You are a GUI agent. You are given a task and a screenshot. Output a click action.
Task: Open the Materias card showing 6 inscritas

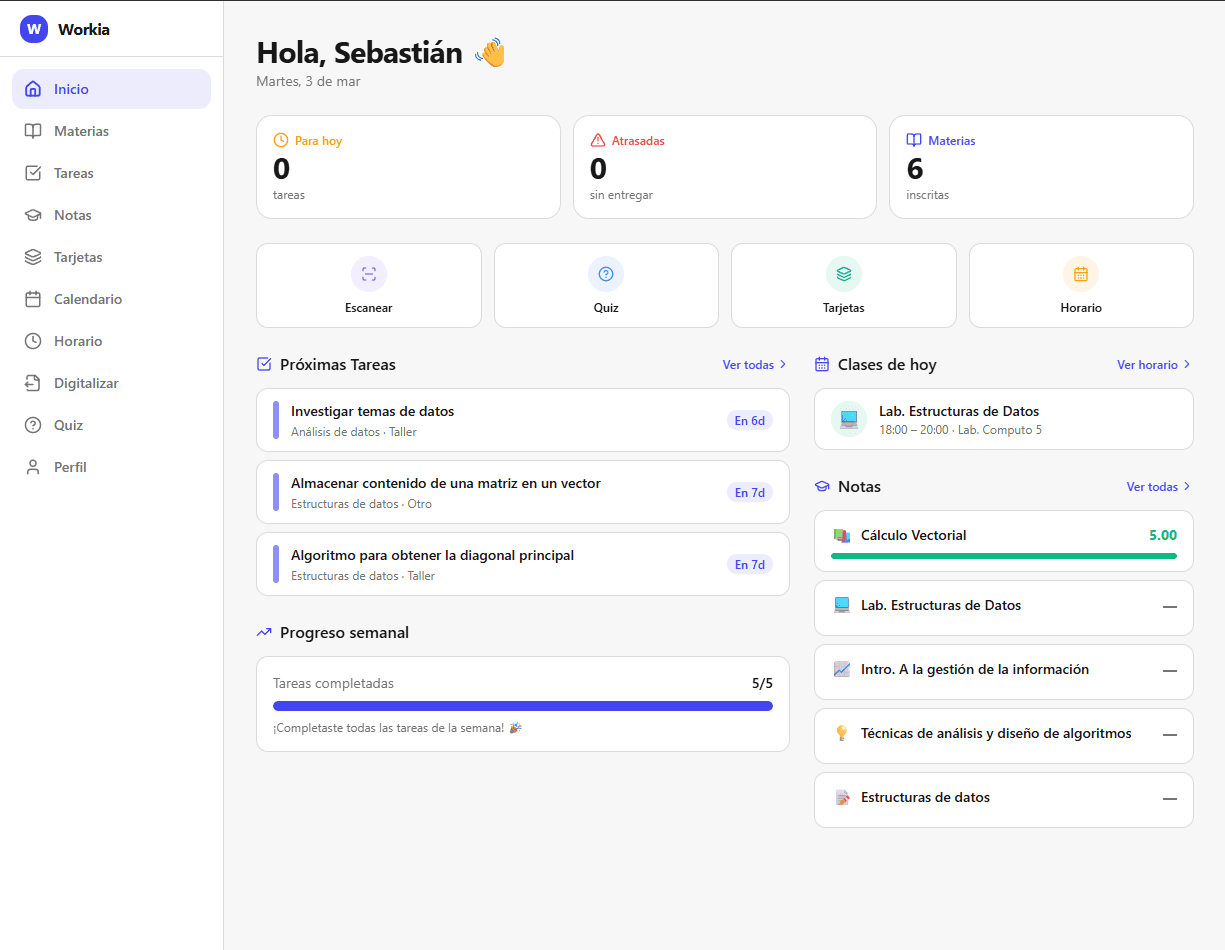[x=1040, y=166]
